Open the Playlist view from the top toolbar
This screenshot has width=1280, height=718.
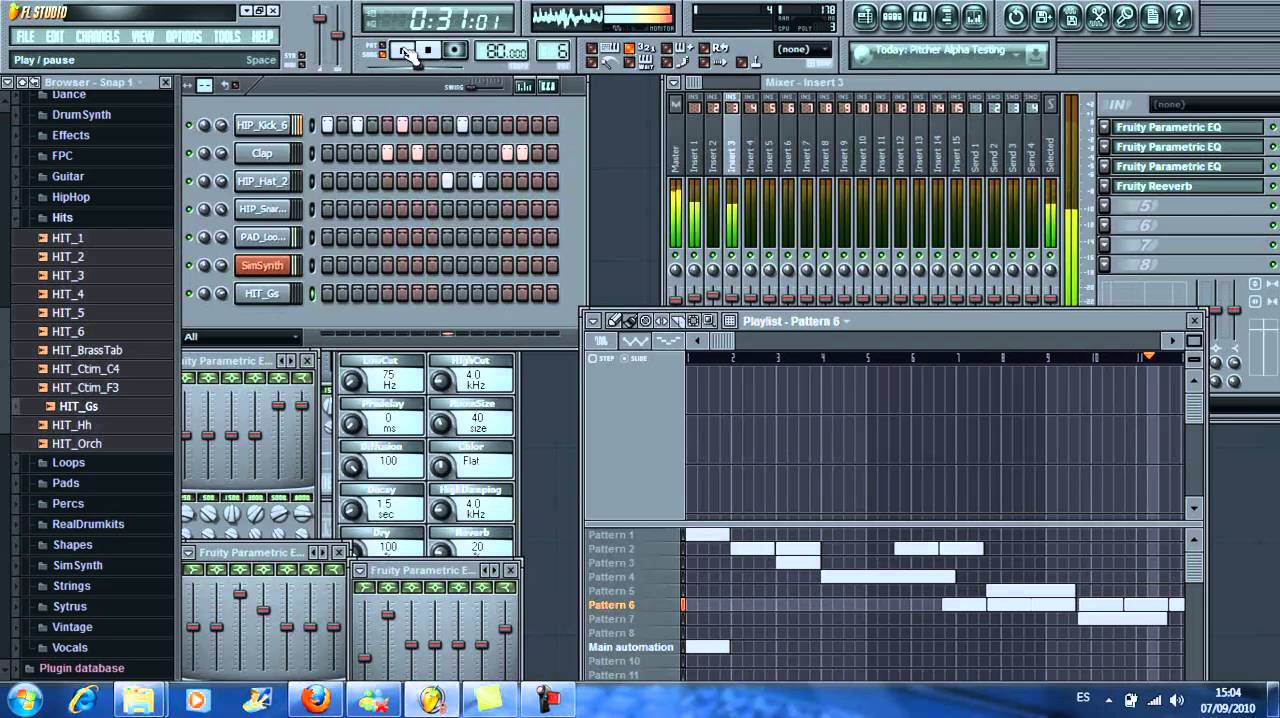pyautogui.click(x=867, y=16)
